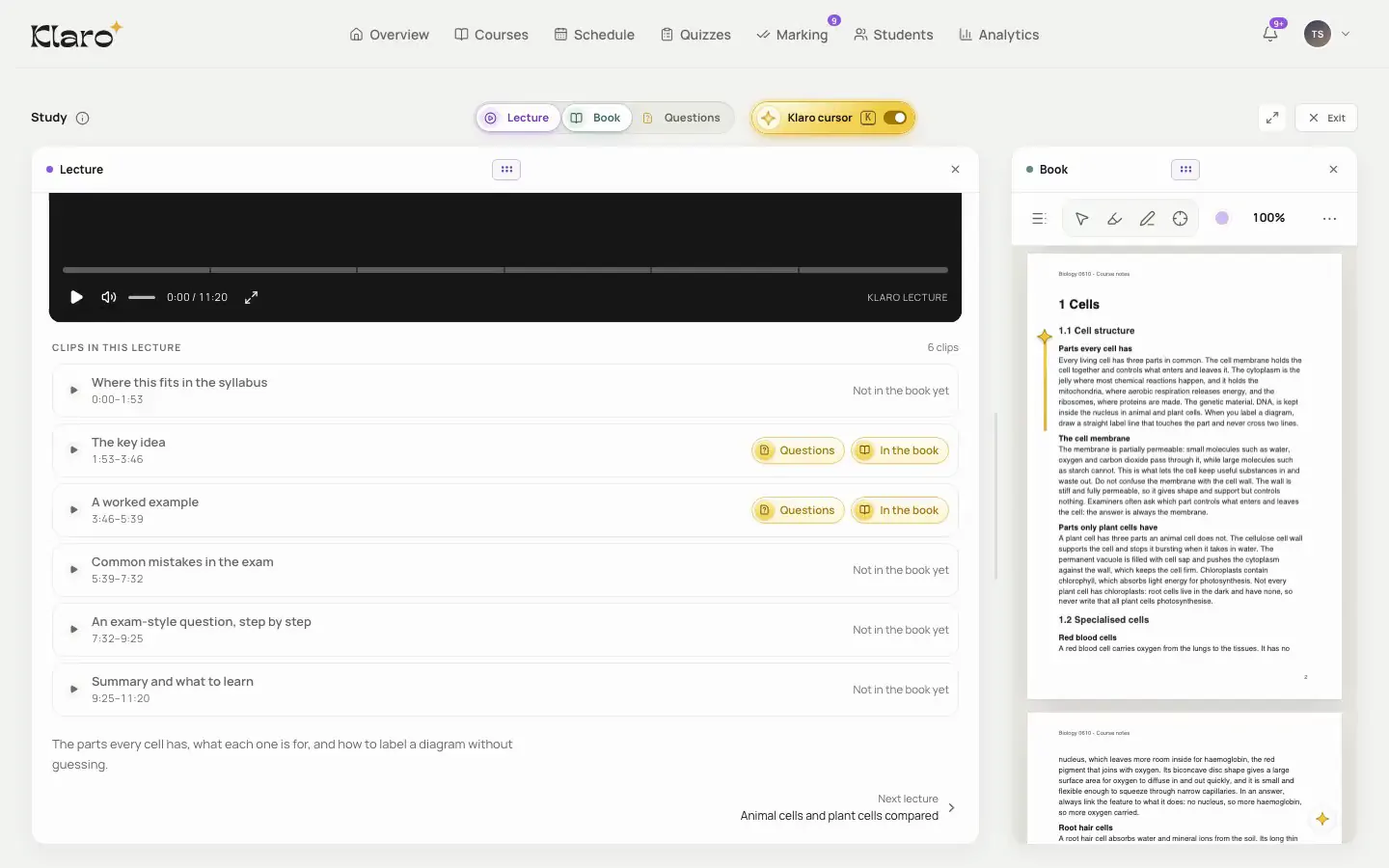Expand study view to fullscreen
This screenshot has width=1389, height=868.
coord(1272,118)
